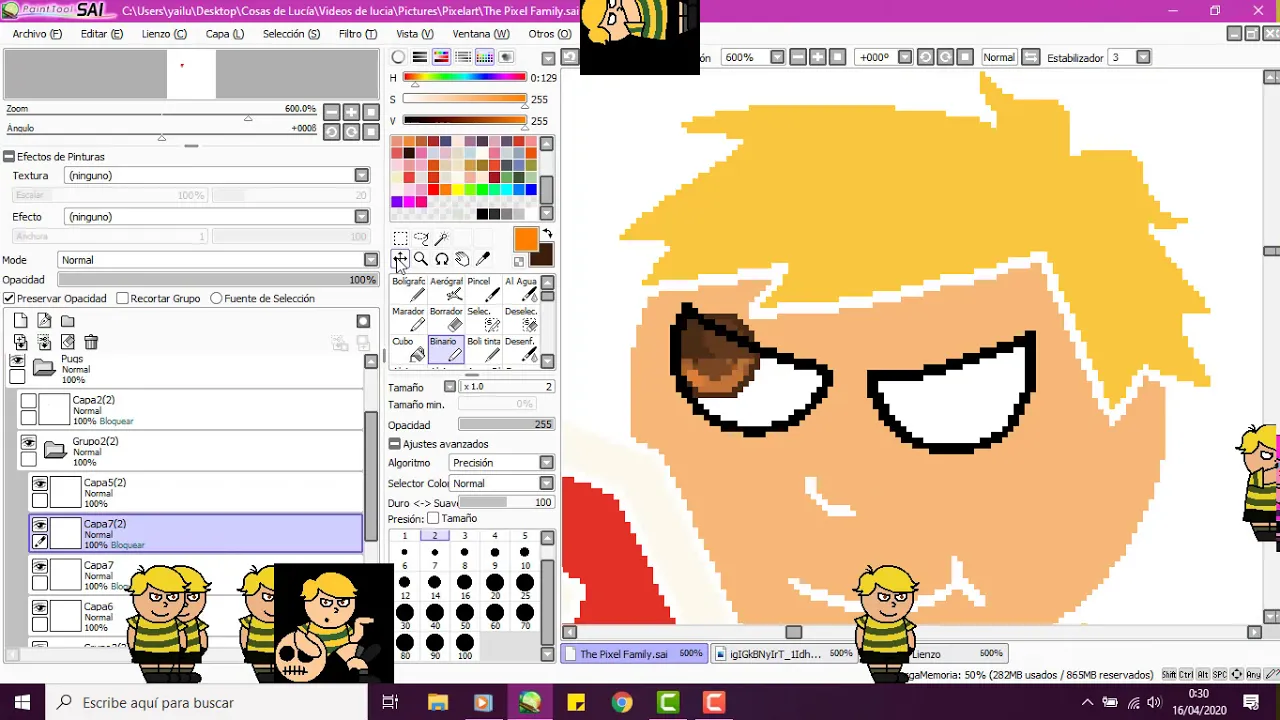Choose the Deselec. deselect pen
This screenshot has height=720, width=1280.
click(x=521, y=319)
